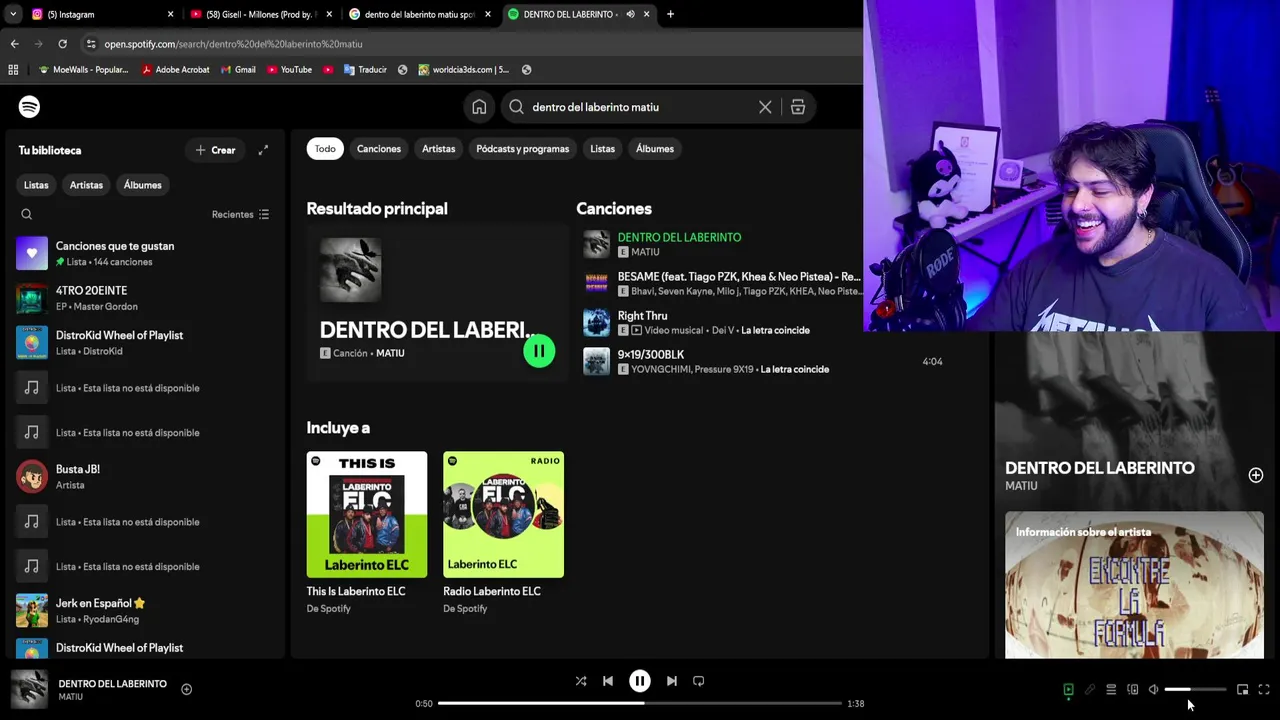Filter library by Artistas

[86, 185]
